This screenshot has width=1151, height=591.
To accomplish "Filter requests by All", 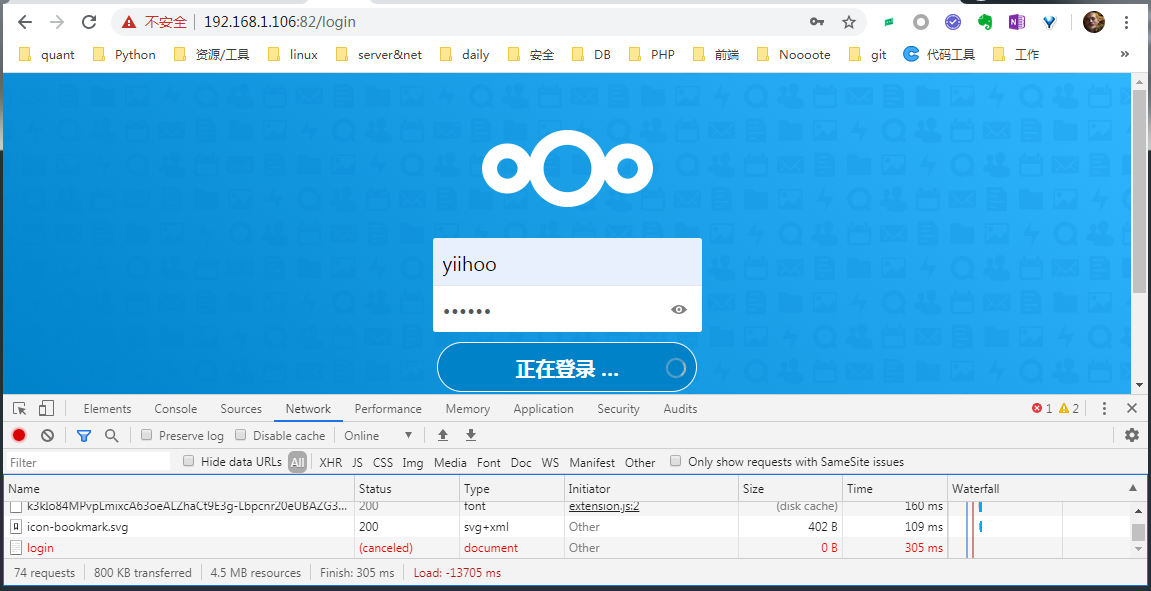I will (x=297, y=463).
